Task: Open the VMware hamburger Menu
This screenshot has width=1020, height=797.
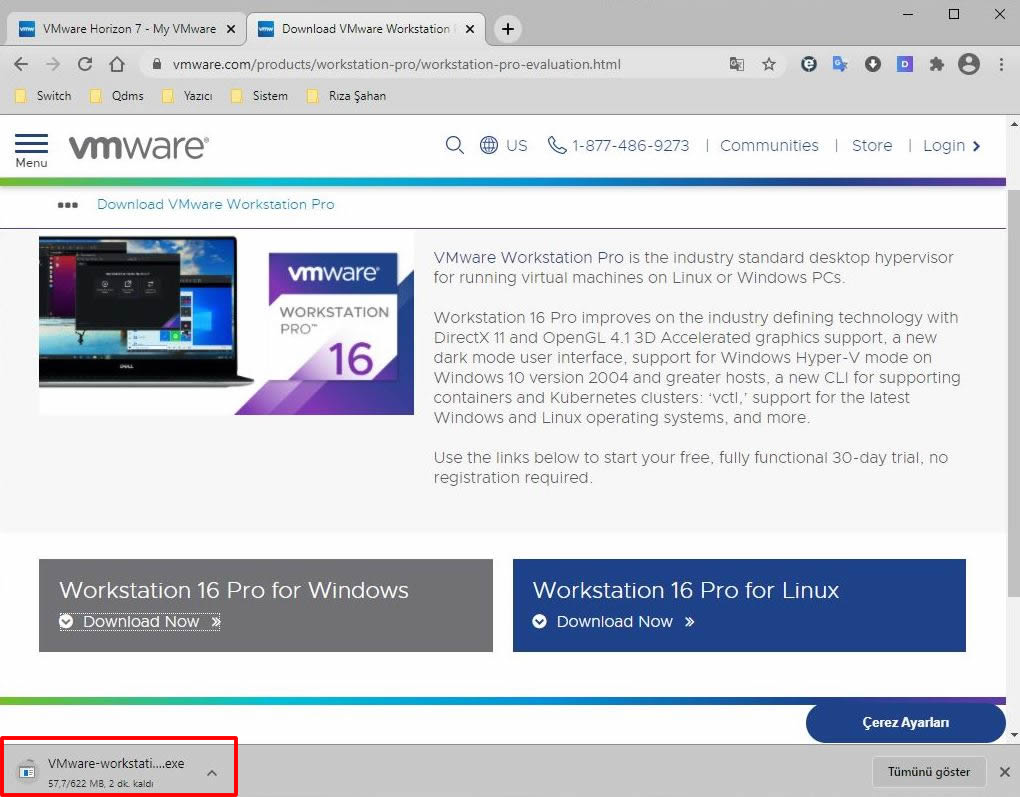Action: point(31,150)
